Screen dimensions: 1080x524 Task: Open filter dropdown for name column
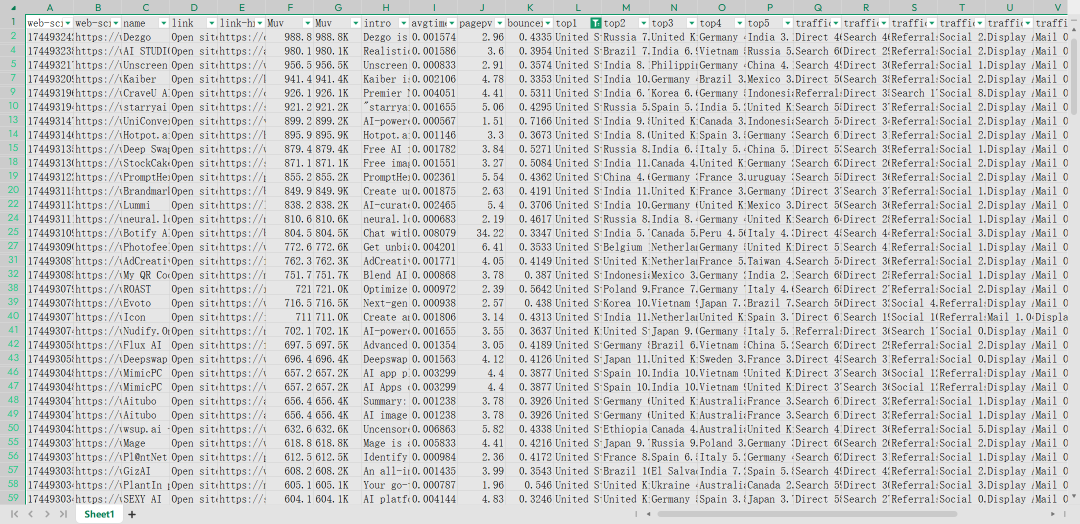click(163, 23)
